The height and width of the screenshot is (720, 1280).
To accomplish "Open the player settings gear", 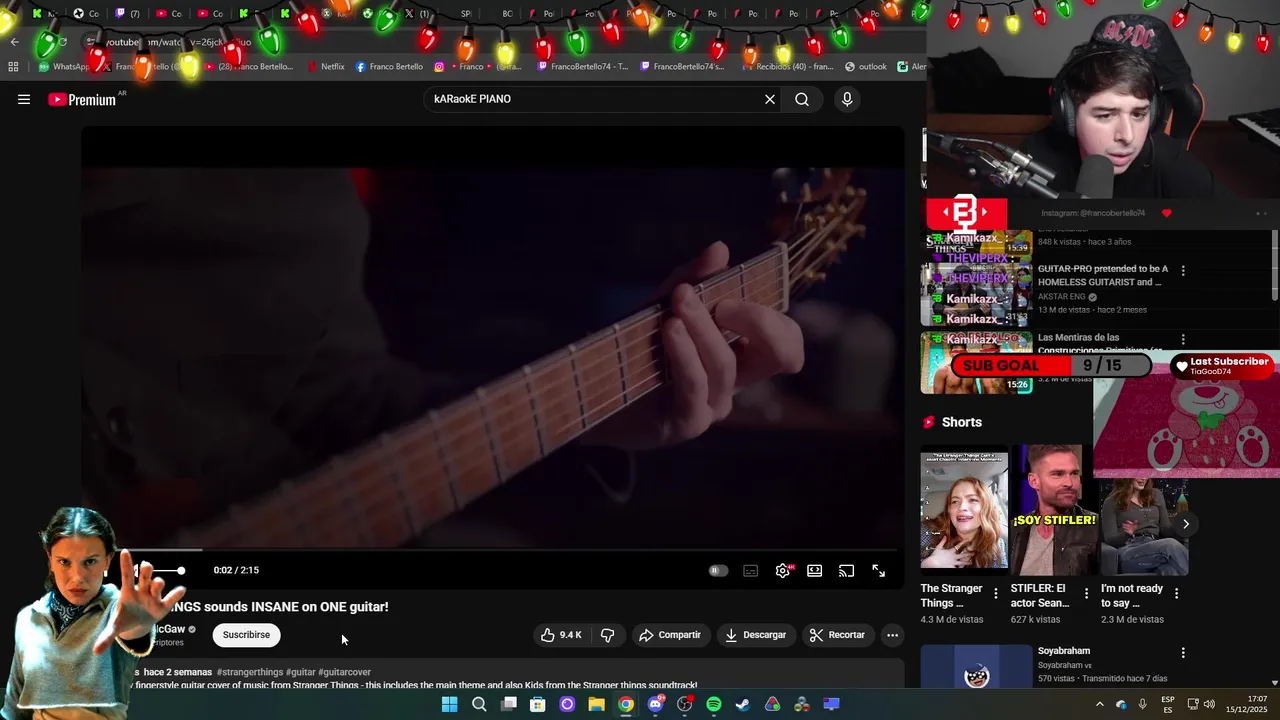I will coord(783,570).
